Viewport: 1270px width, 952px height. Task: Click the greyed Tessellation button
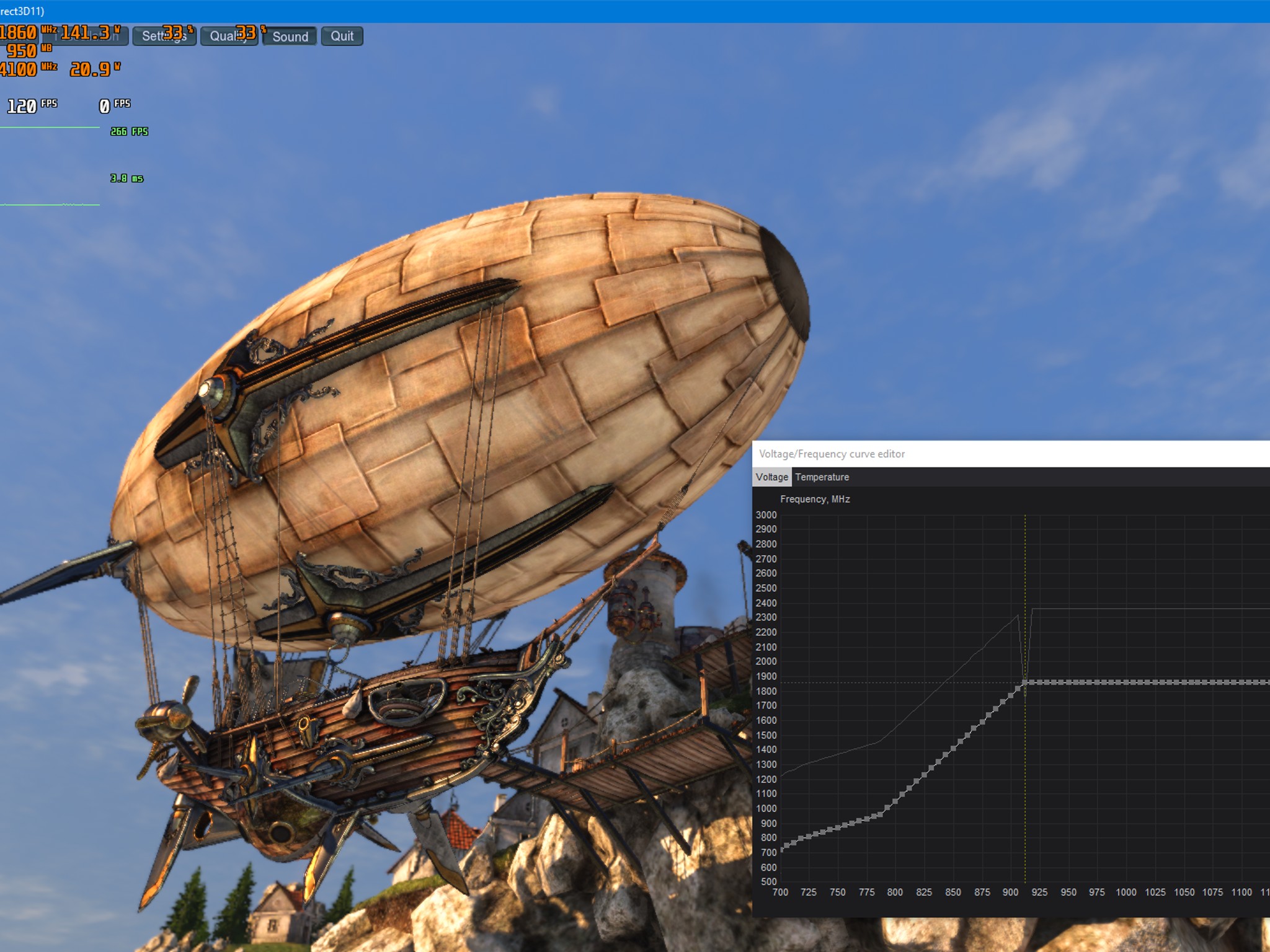[86, 36]
